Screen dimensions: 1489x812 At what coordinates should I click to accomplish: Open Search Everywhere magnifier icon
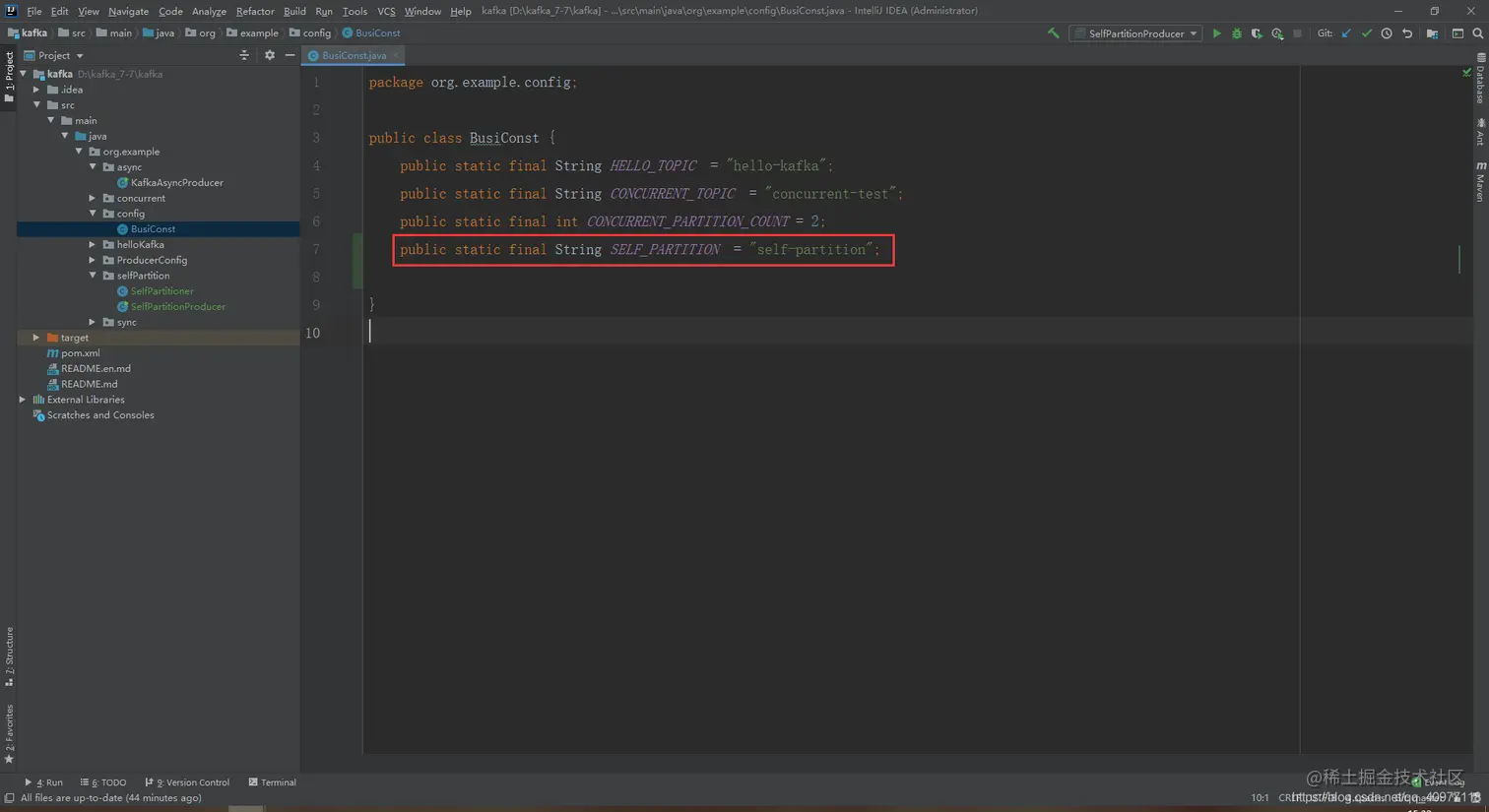click(x=1478, y=33)
